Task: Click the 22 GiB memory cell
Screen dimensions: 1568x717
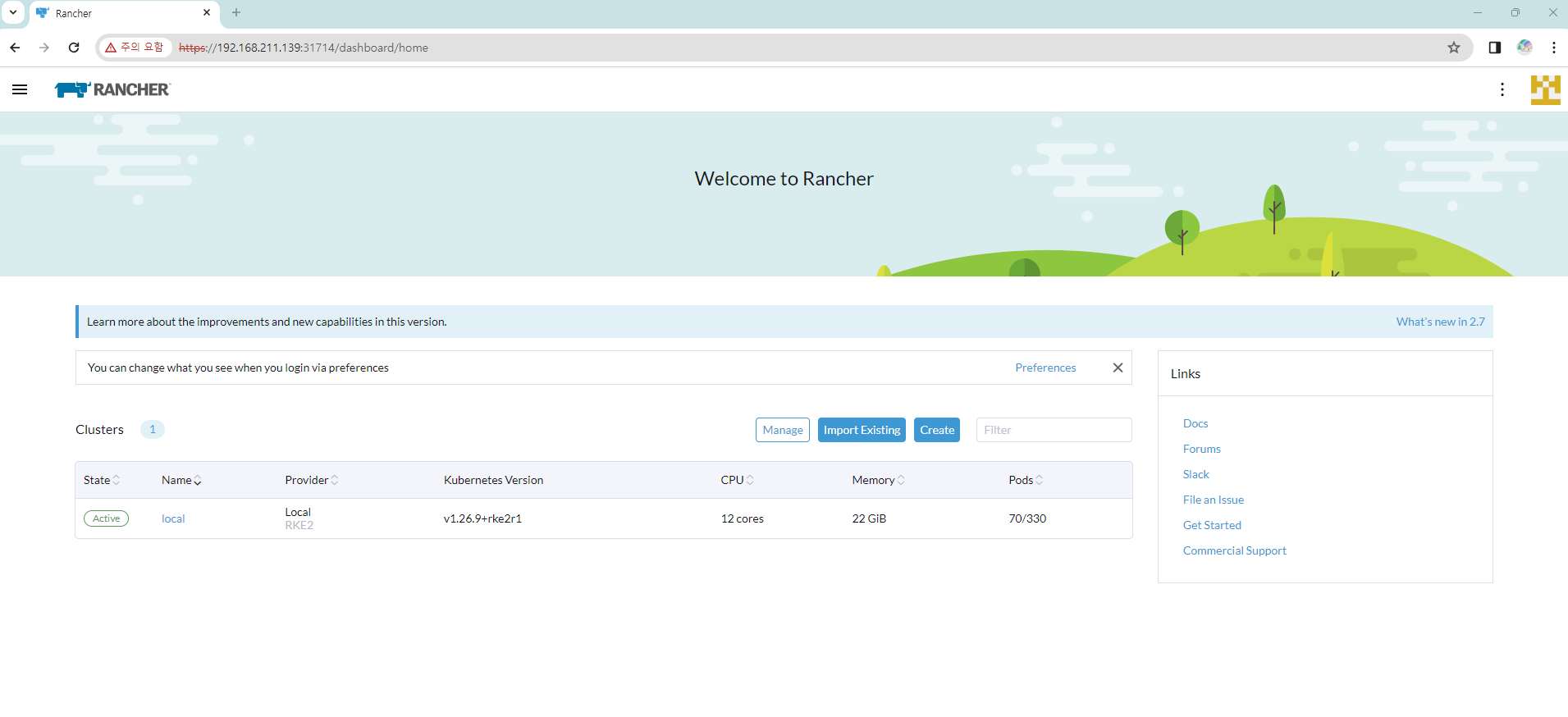Action: tap(869, 518)
